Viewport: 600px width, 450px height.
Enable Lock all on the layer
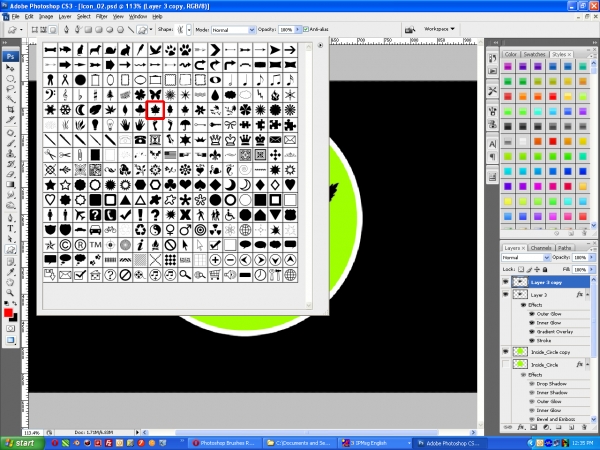[545, 269]
